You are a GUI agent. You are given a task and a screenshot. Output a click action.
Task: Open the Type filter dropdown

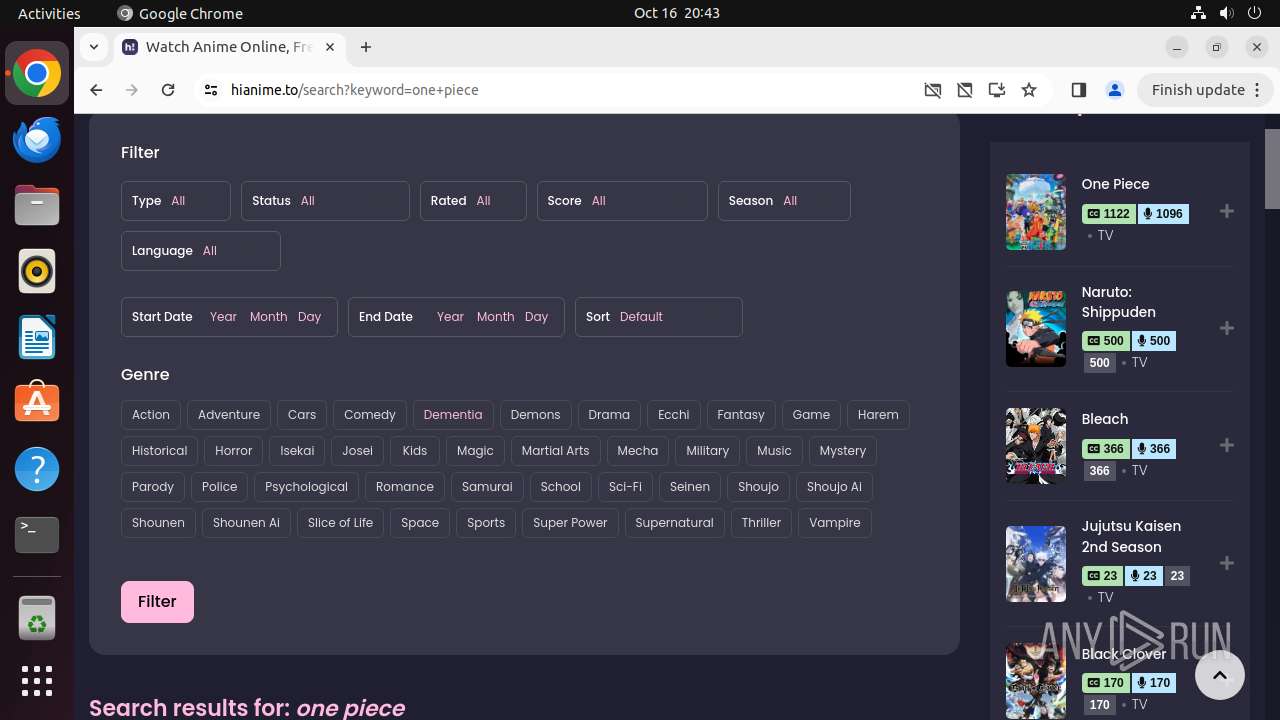[x=176, y=201]
